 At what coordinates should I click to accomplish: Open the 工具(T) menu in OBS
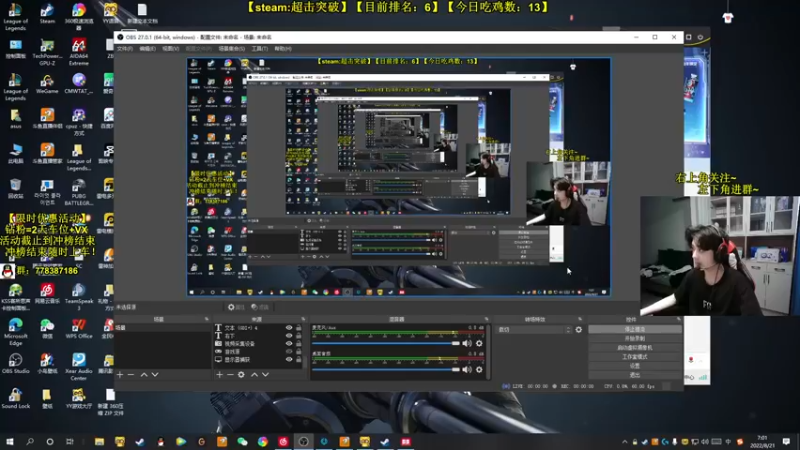coord(260,48)
